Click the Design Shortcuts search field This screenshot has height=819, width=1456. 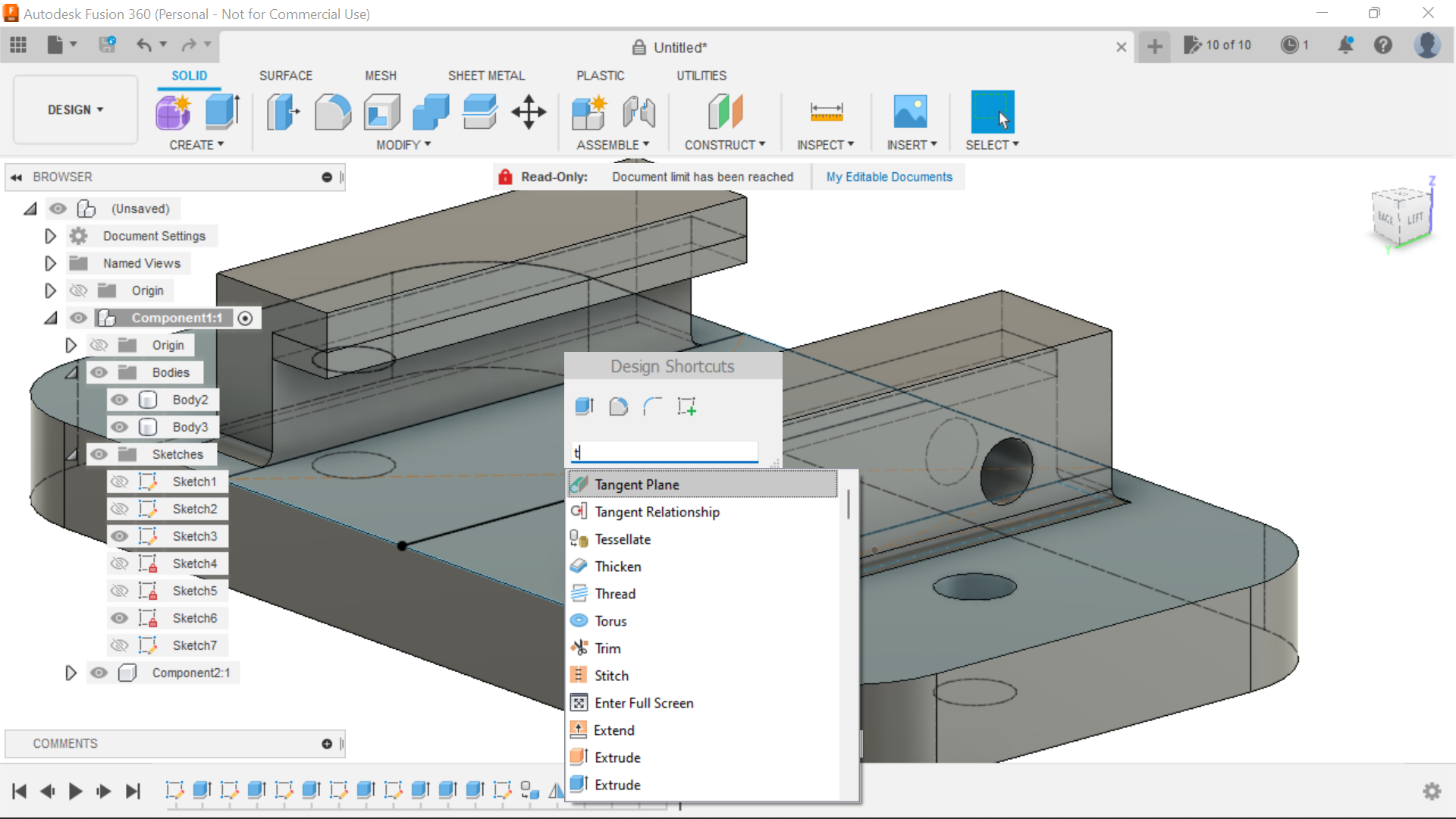coord(664,452)
